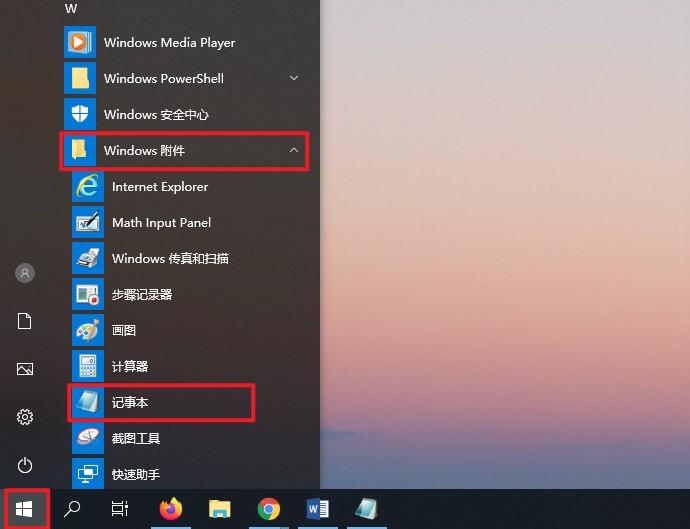Open Documents icon in Start sidebar

click(25, 321)
